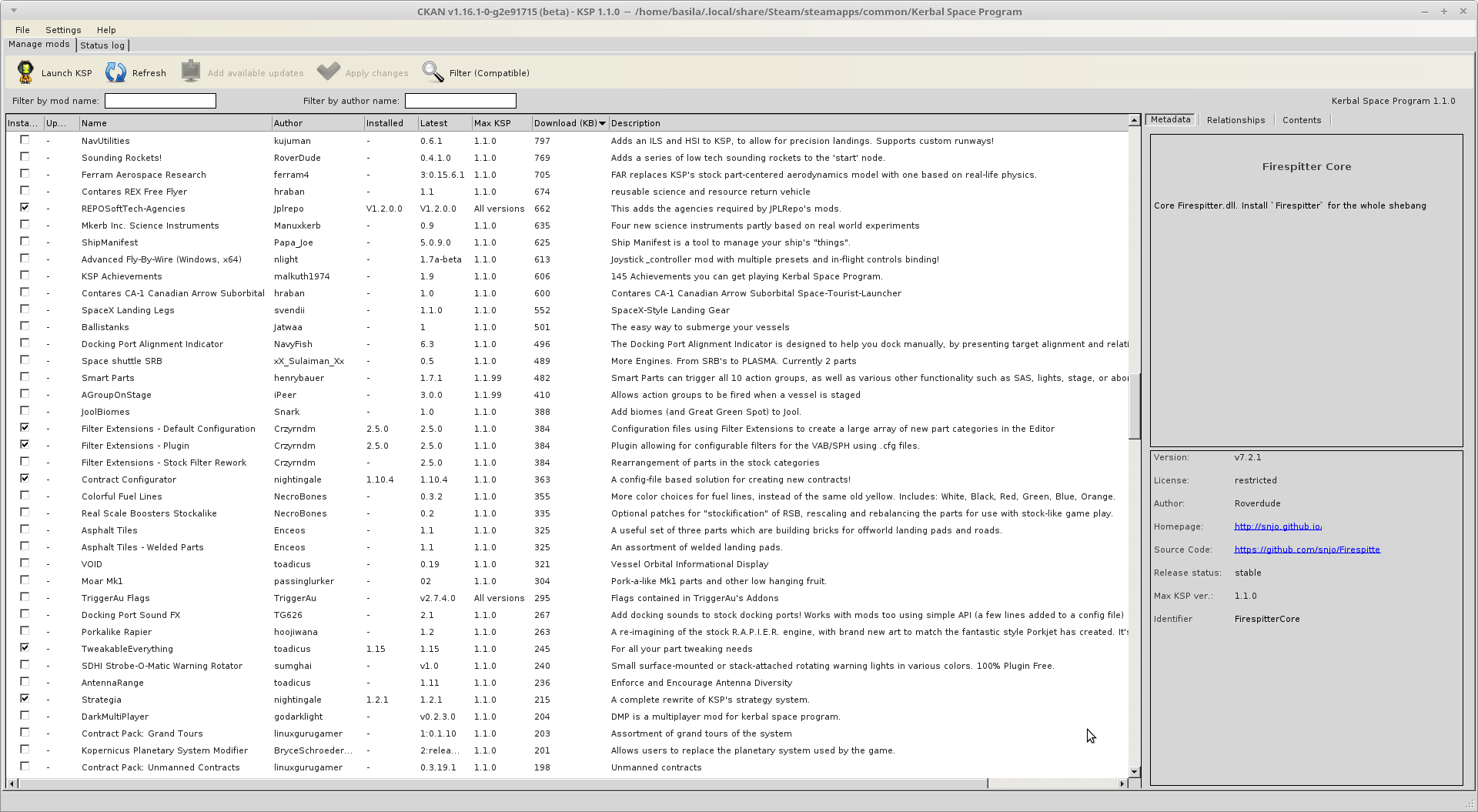Click the Launch KSP Kerbal icon
Image resolution: width=1478 pixels, height=812 pixels.
(25, 72)
